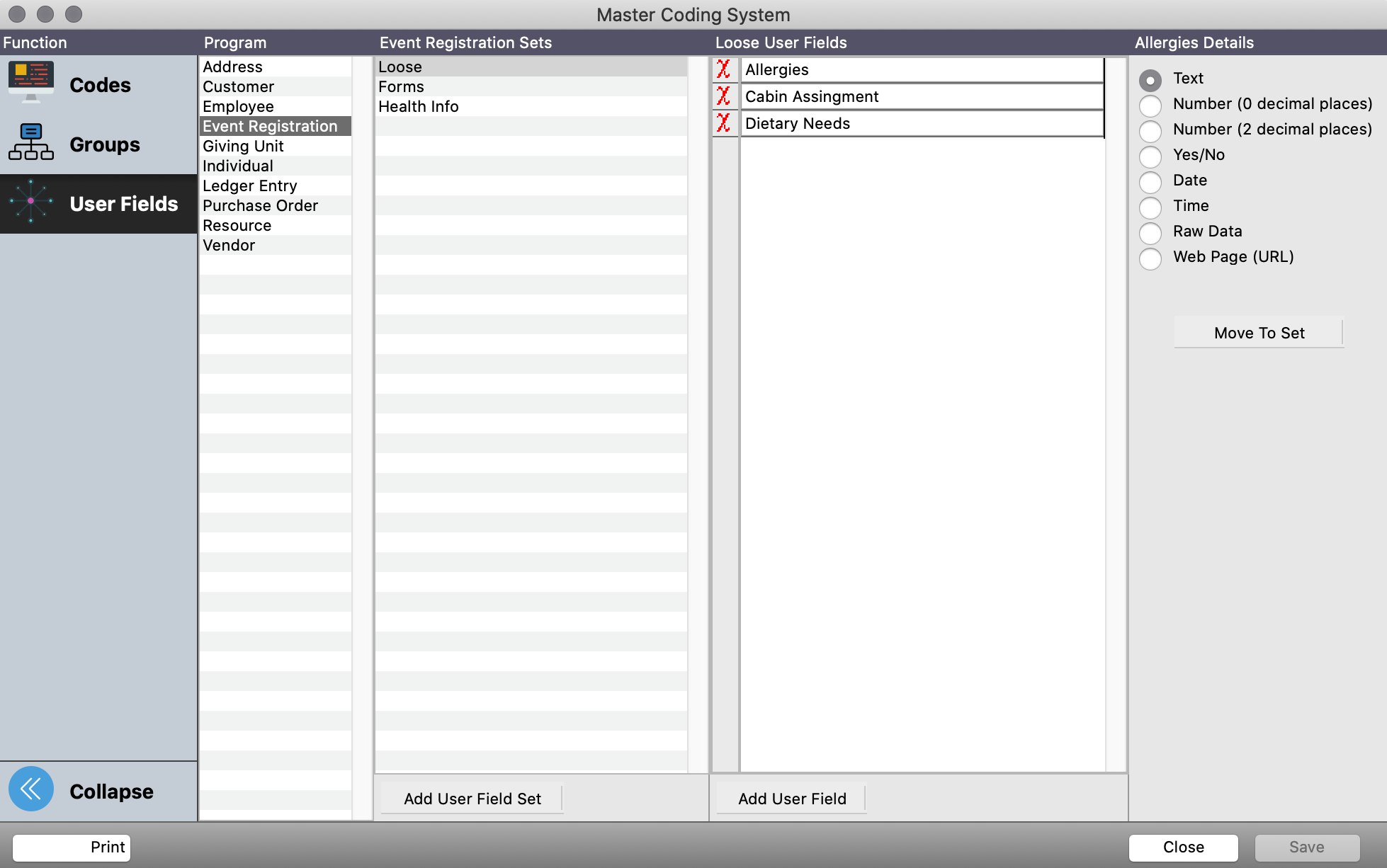Click the Codes monitor icon
Viewport: 1387px width, 868px height.
(31, 83)
